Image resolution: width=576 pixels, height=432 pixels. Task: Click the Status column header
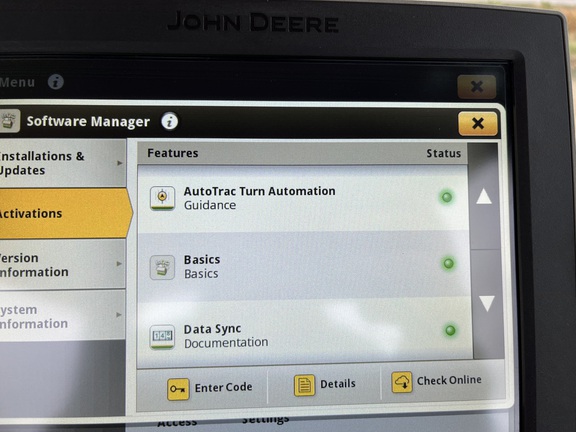tap(443, 153)
